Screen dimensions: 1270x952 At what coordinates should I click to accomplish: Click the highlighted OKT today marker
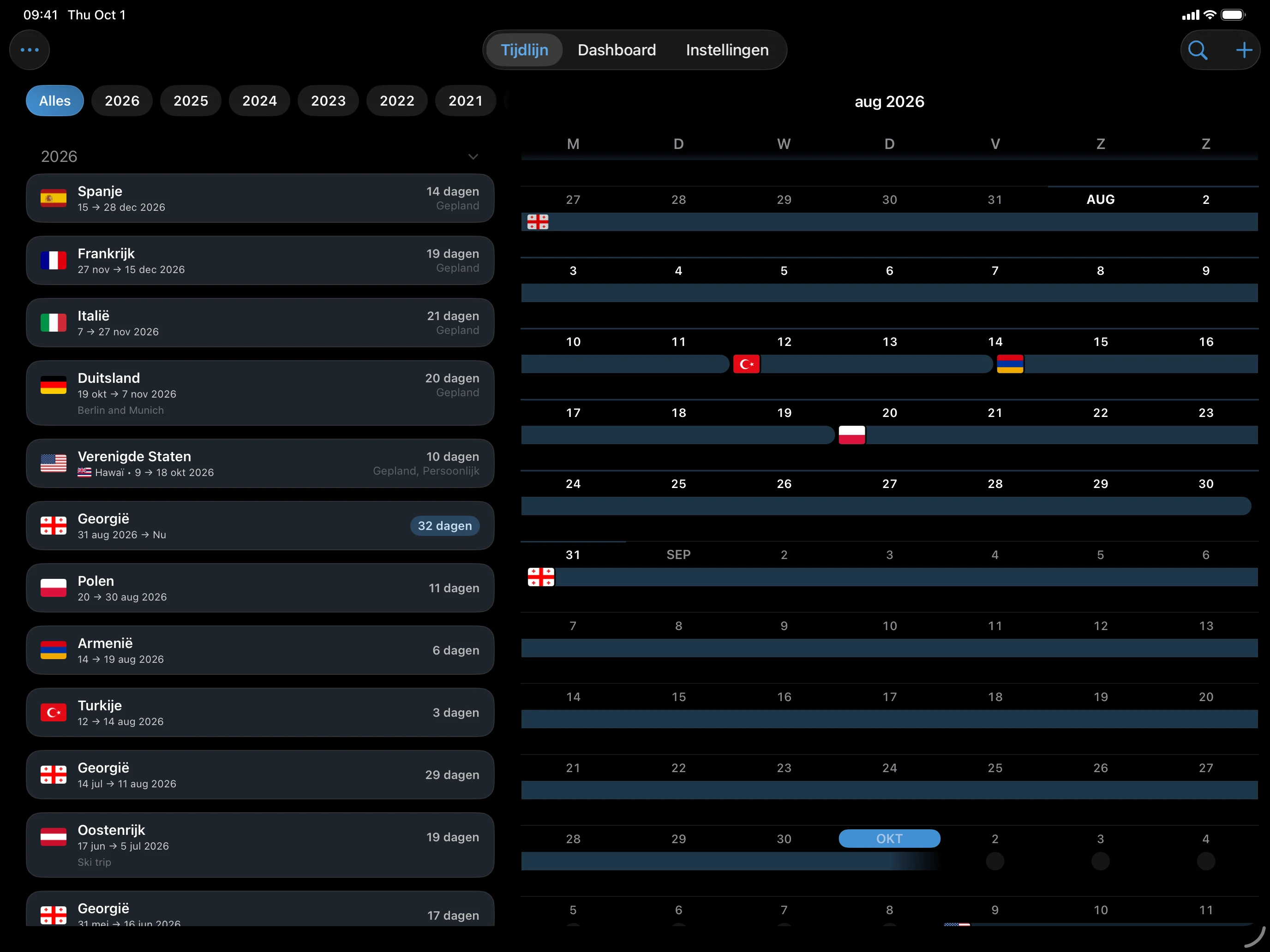click(889, 839)
